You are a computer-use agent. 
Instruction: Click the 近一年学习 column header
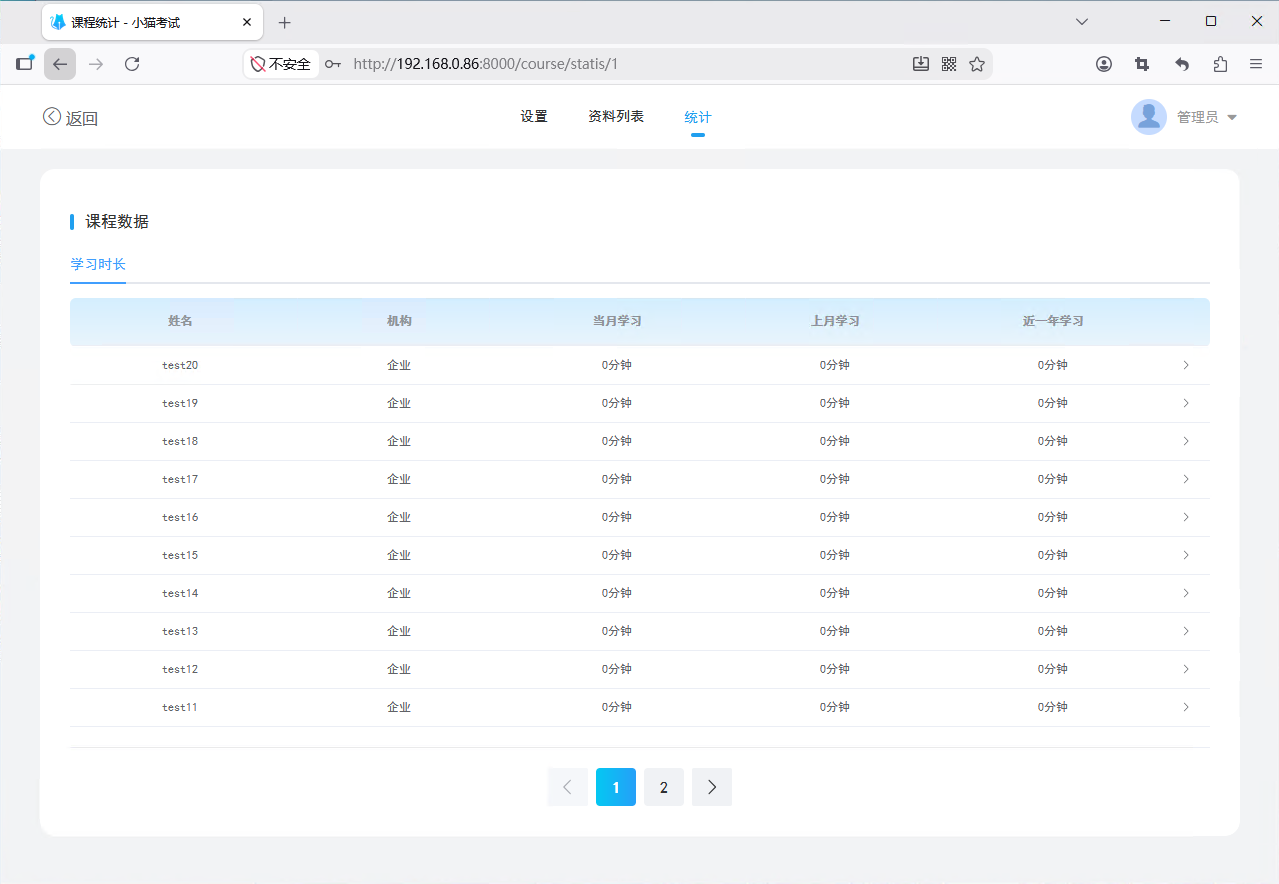1053,321
